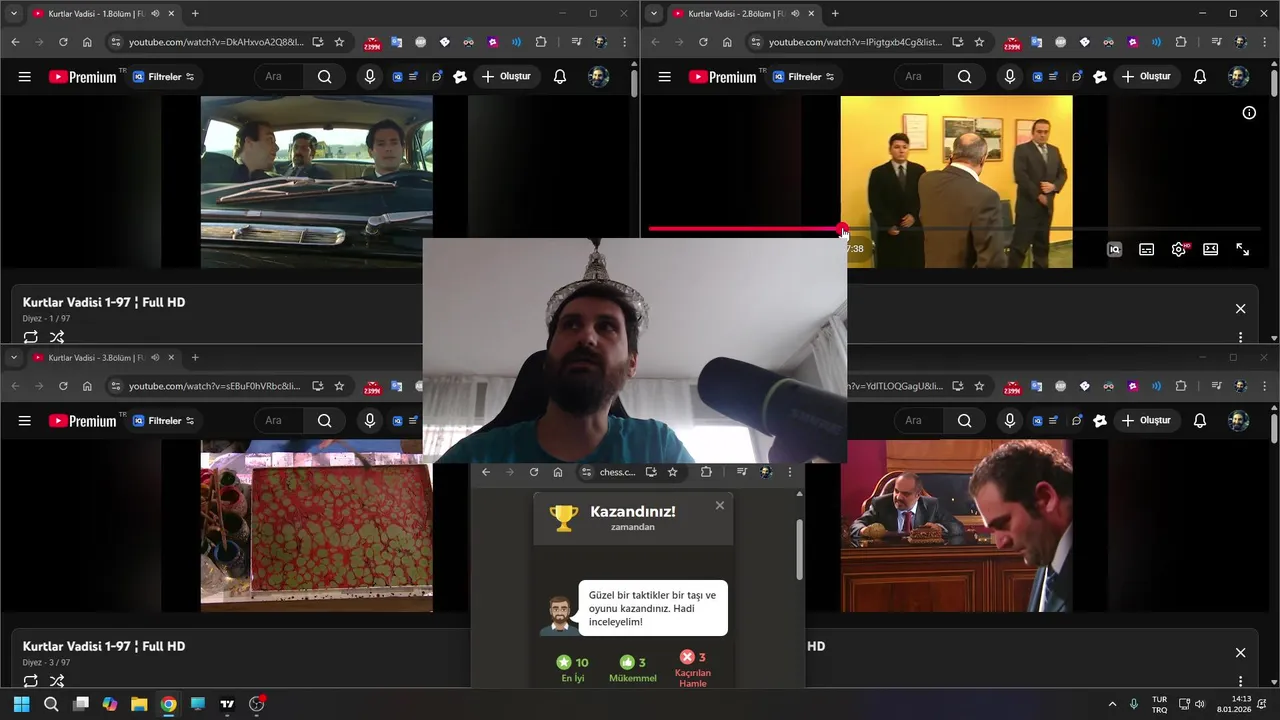Click chess.com window vertical scrollbar
This screenshot has height=720, width=1280.
pos(799,548)
